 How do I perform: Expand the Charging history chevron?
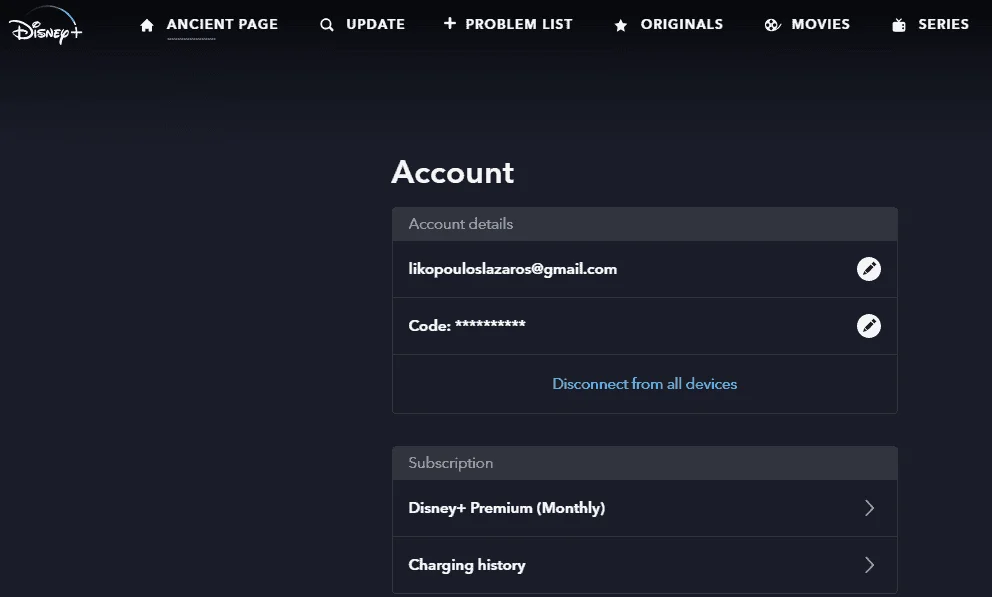pos(869,565)
